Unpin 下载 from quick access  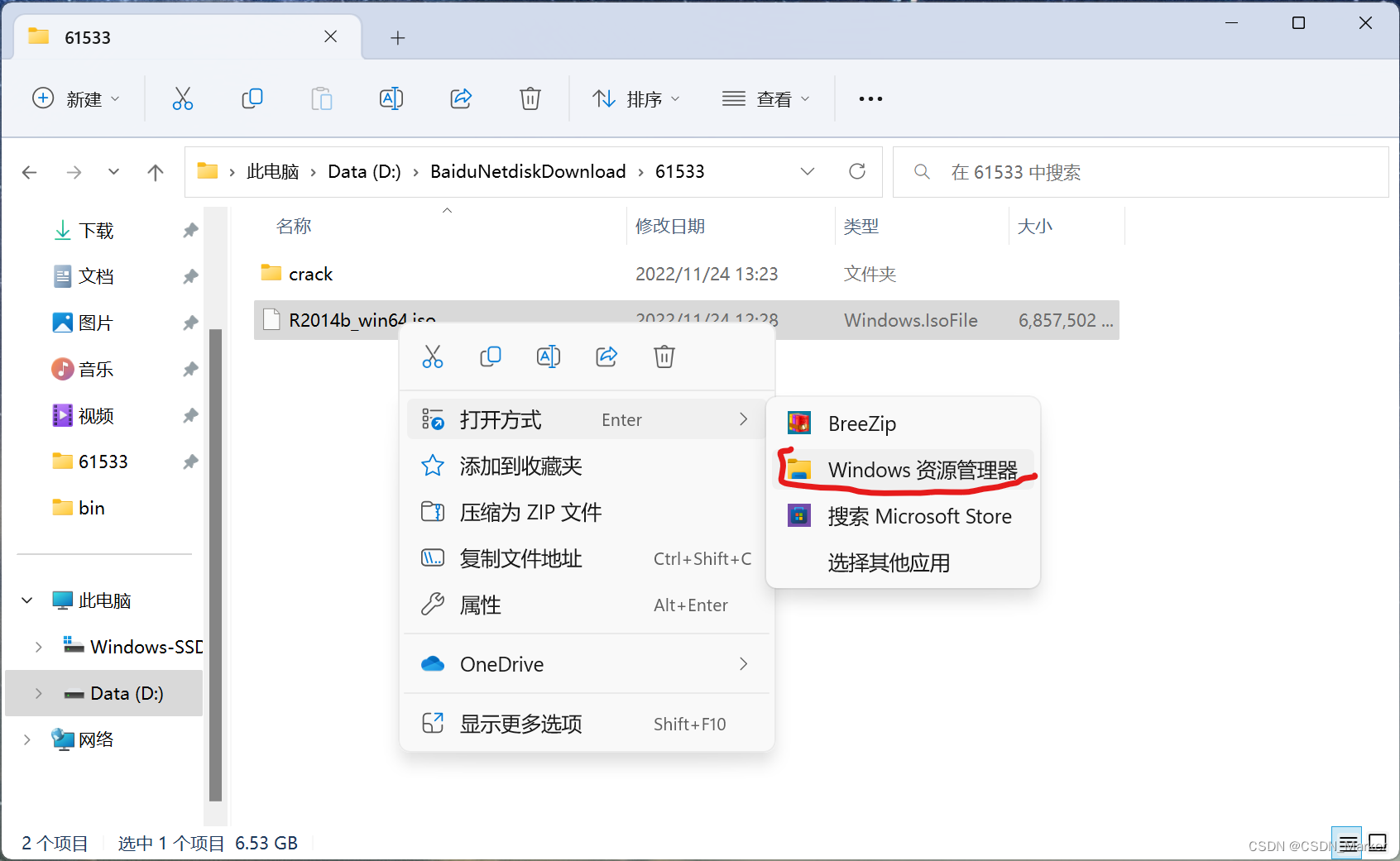pyautogui.click(x=190, y=230)
